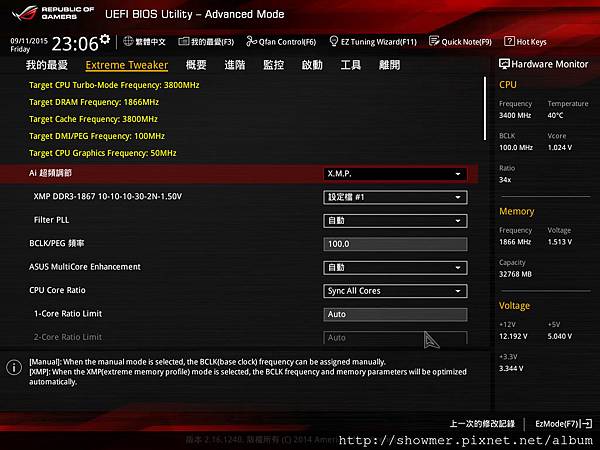
Task: Click CPU frequency value 3400 MHz
Action: pyautogui.click(x=515, y=115)
